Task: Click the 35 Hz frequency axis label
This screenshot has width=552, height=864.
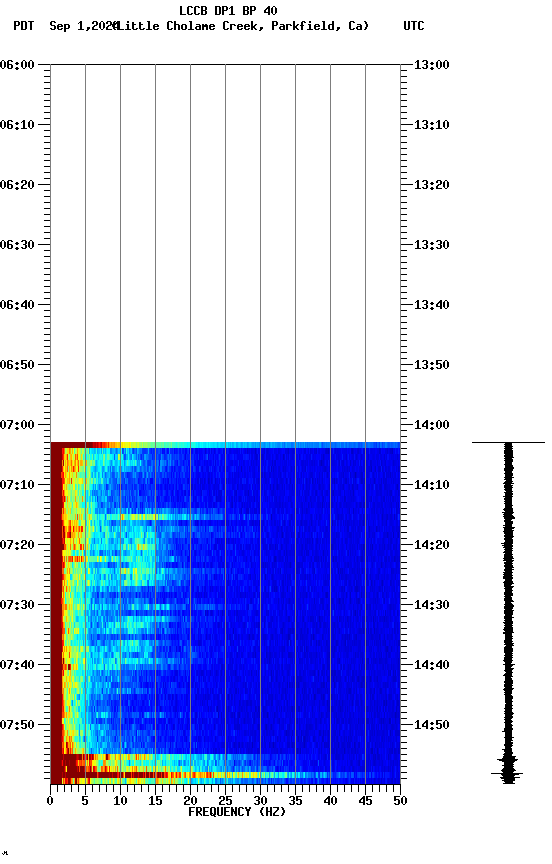Action: click(x=295, y=801)
